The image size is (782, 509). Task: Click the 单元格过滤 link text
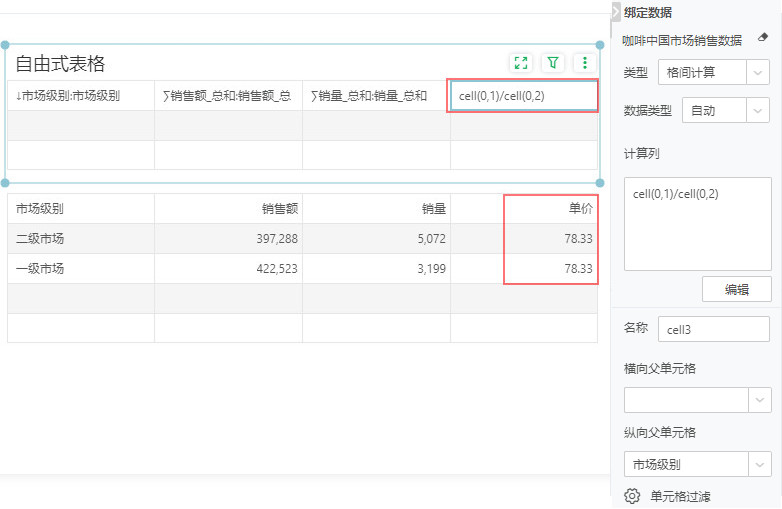[x=680, y=496]
